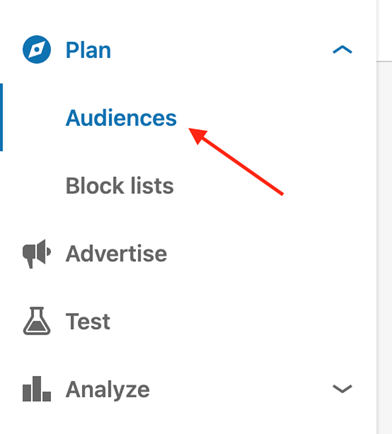Collapse the Plan section with its chevron
This screenshot has height=434, width=392.
click(342, 50)
